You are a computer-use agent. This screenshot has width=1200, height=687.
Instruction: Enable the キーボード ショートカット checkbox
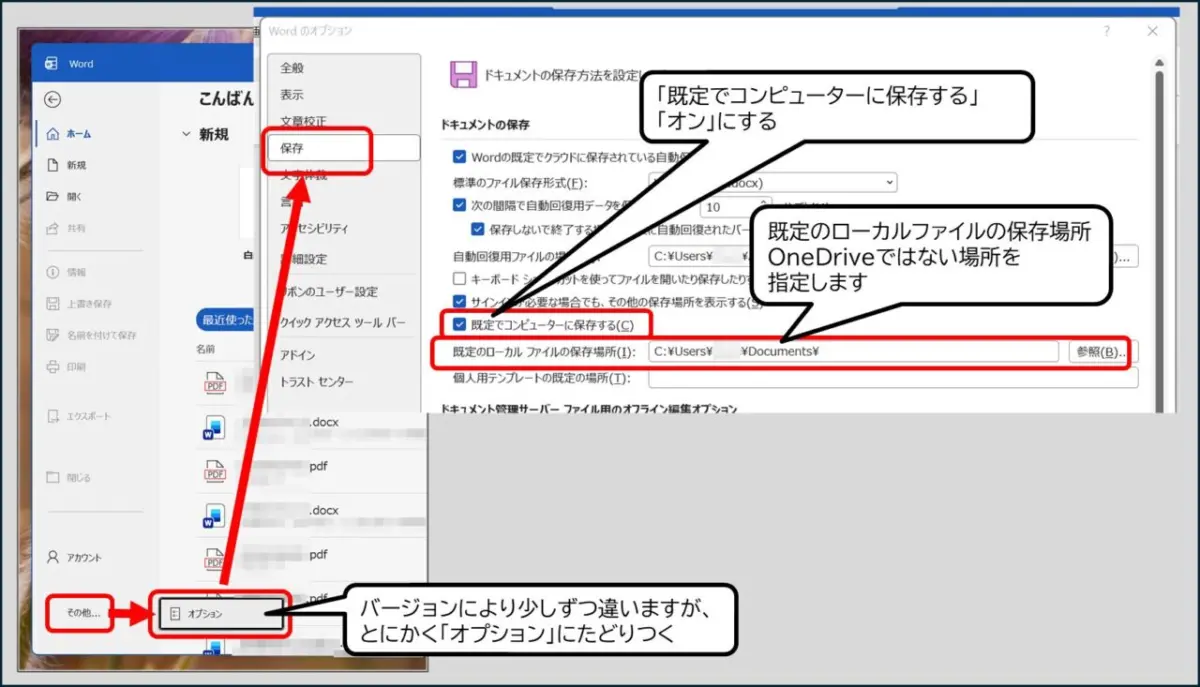pos(459,278)
